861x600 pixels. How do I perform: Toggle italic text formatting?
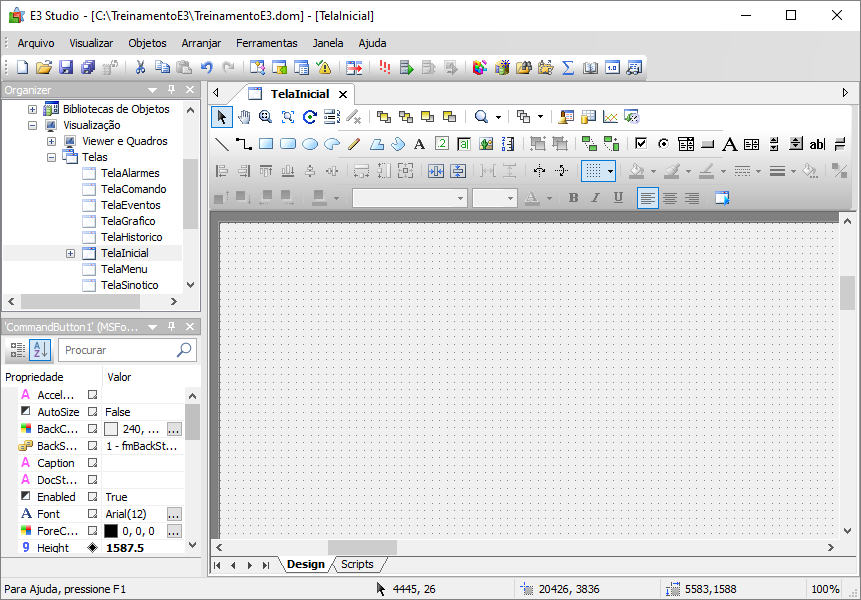tap(595, 198)
